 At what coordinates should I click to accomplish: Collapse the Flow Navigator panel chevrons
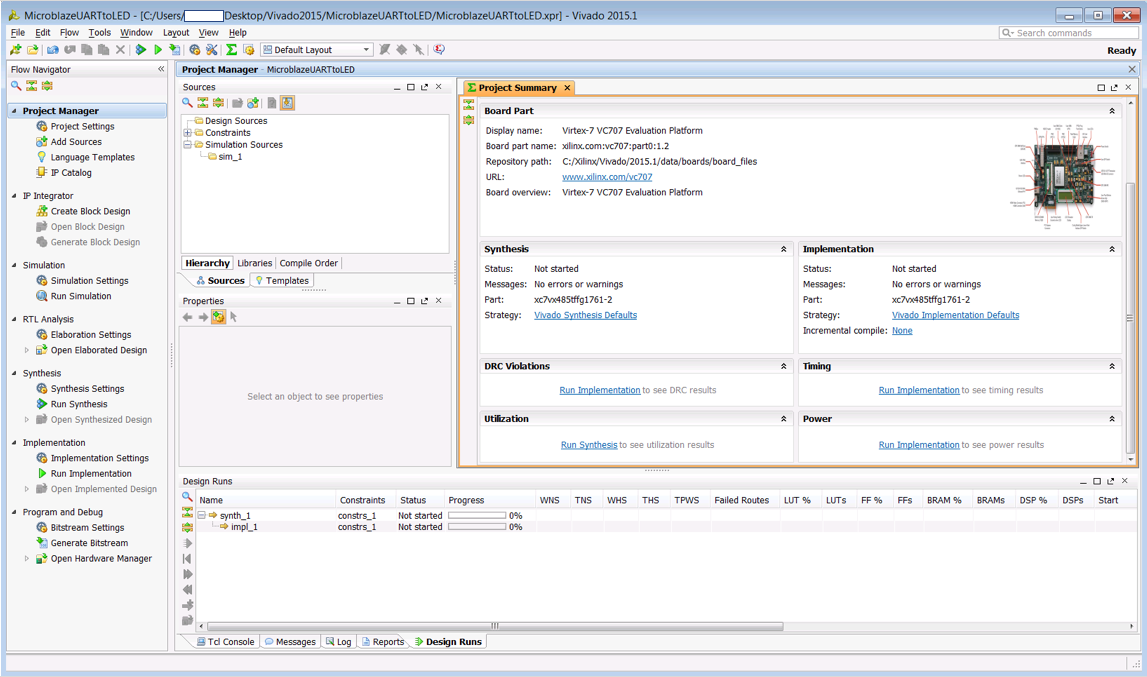tap(161, 69)
